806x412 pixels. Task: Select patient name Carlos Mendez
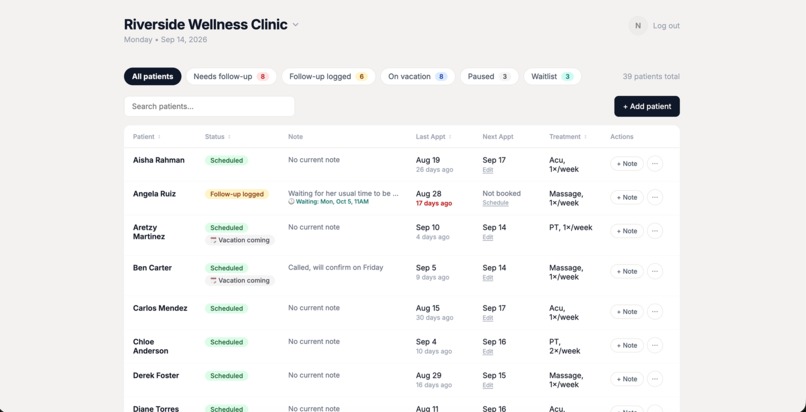160,308
